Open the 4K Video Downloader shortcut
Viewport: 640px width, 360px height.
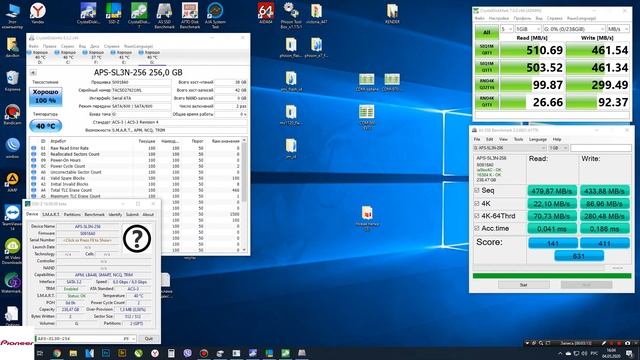pos(12,250)
